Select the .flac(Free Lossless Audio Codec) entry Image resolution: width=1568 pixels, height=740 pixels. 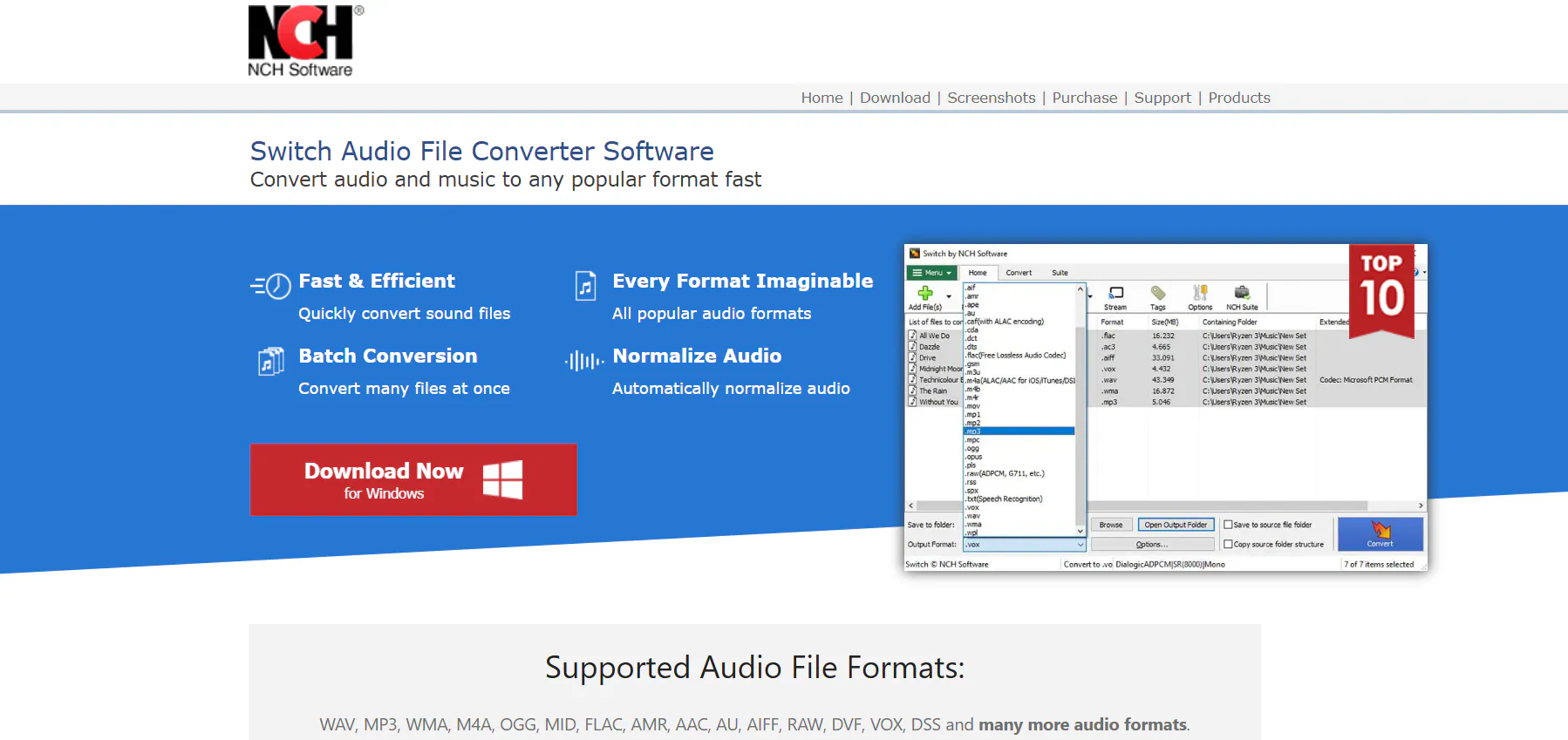[1015, 355]
